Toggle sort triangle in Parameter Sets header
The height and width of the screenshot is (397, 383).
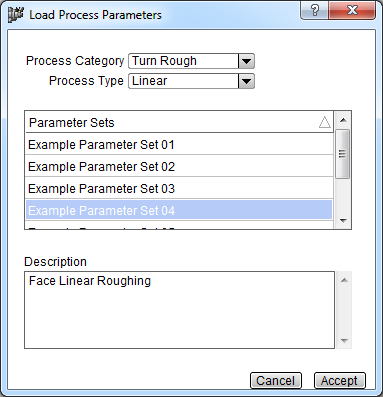pos(325,122)
